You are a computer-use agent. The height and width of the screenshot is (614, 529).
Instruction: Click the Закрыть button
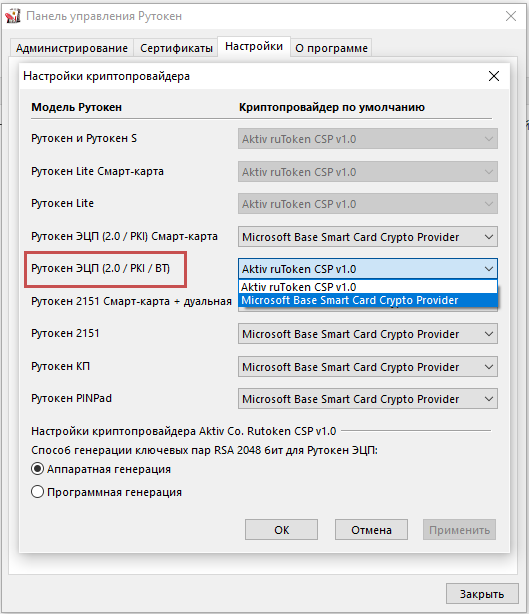point(482,594)
